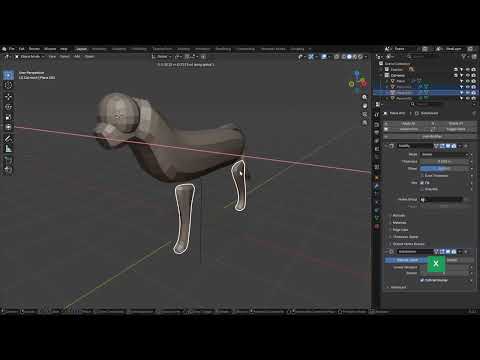Click the viewport pan hand icon
This screenshot has width=480, height=360.
point(365,106)
